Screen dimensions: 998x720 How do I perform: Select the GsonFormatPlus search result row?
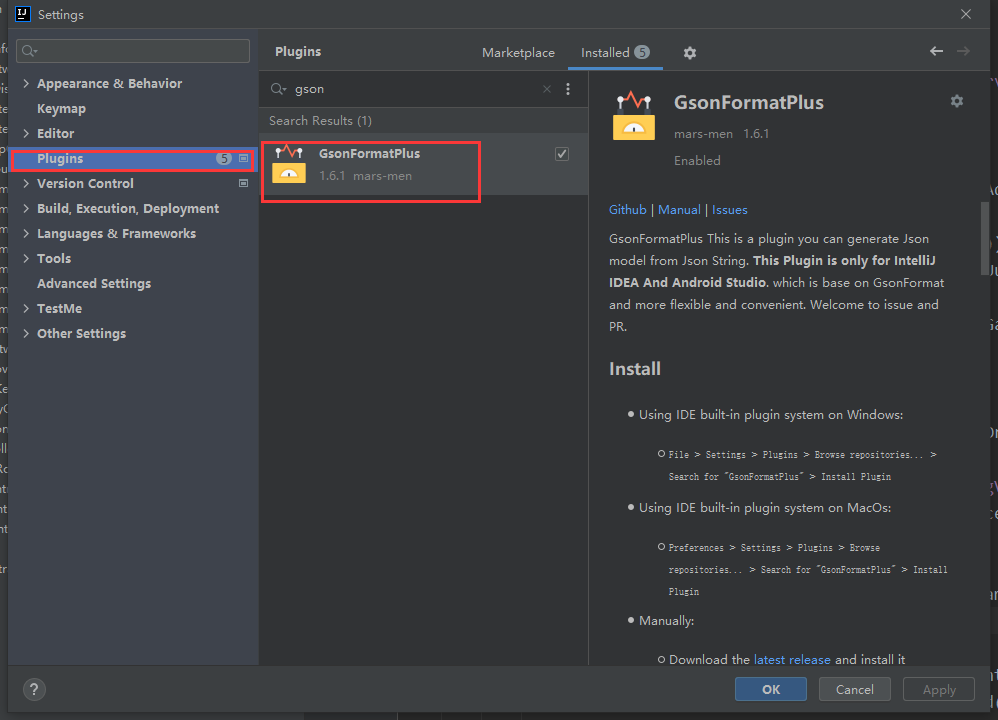[x=424, y=164]
